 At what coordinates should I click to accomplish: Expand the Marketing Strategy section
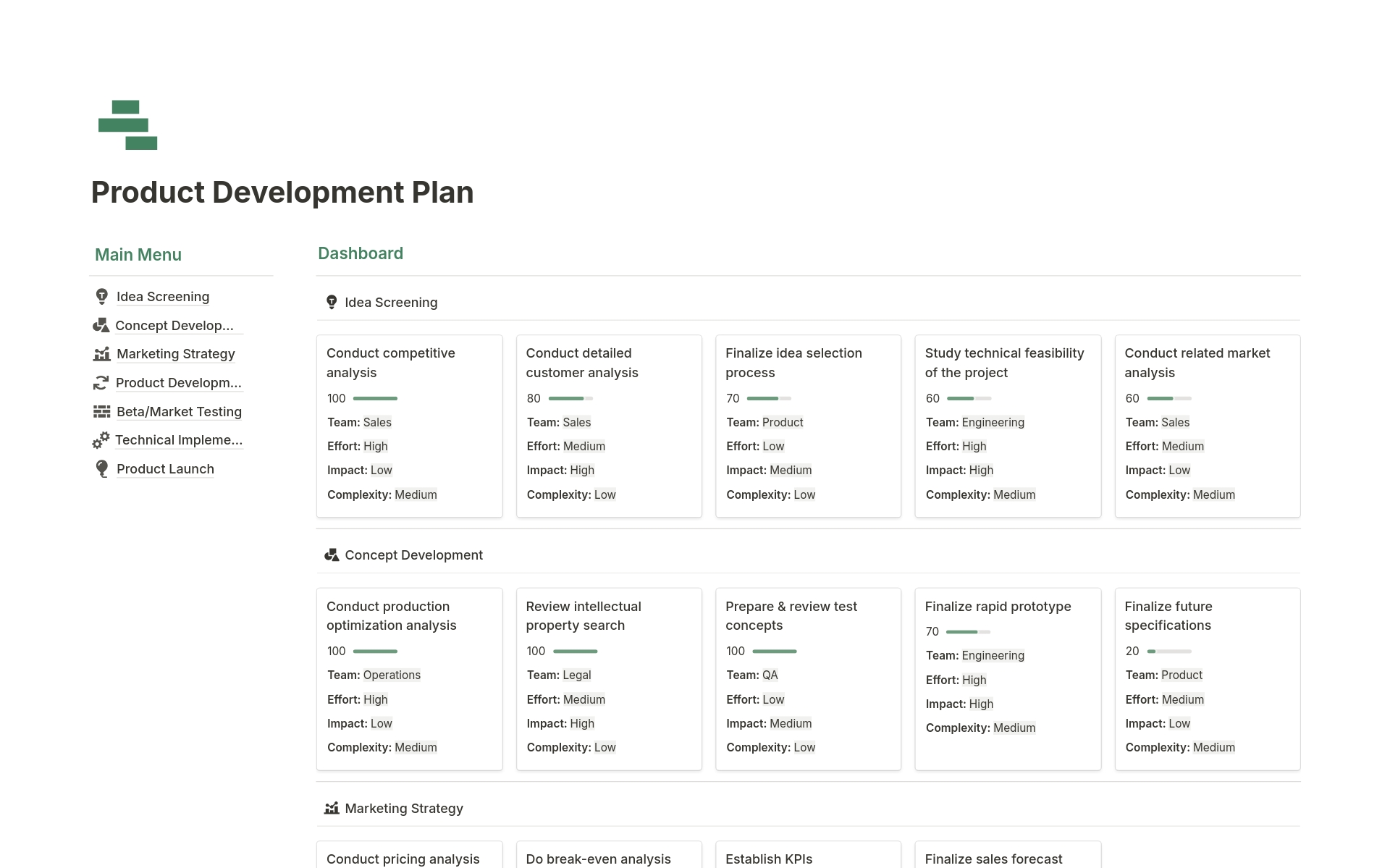pos(404,808)
